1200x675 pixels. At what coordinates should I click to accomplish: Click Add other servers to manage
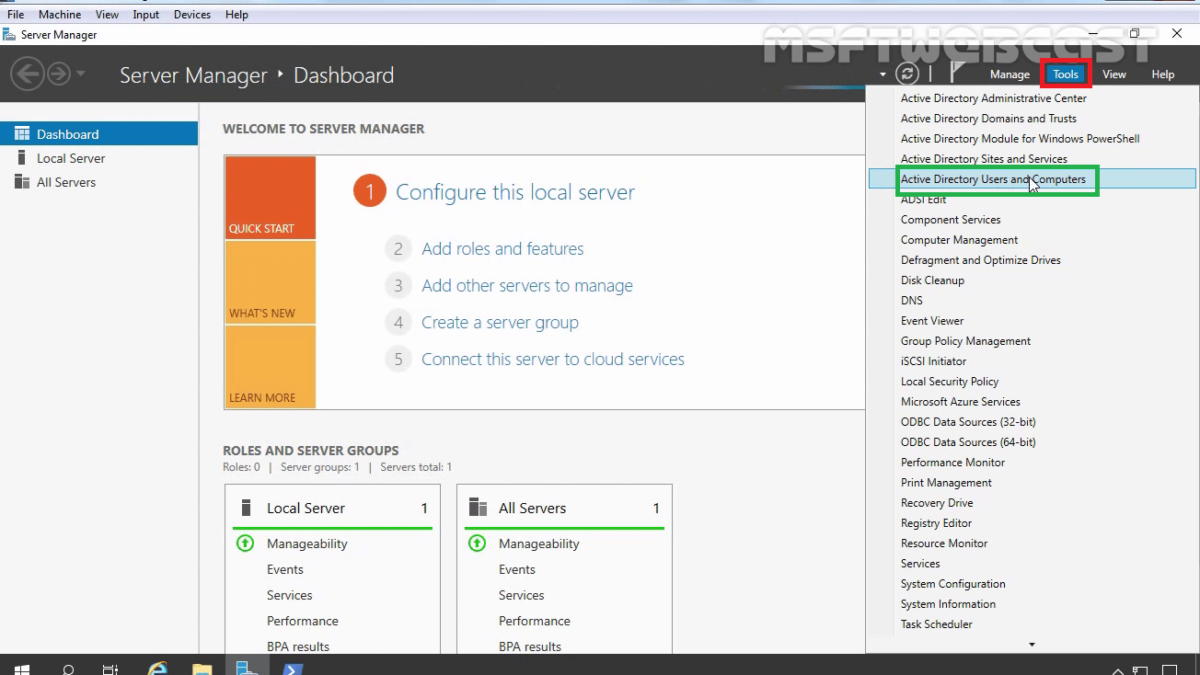527,286
